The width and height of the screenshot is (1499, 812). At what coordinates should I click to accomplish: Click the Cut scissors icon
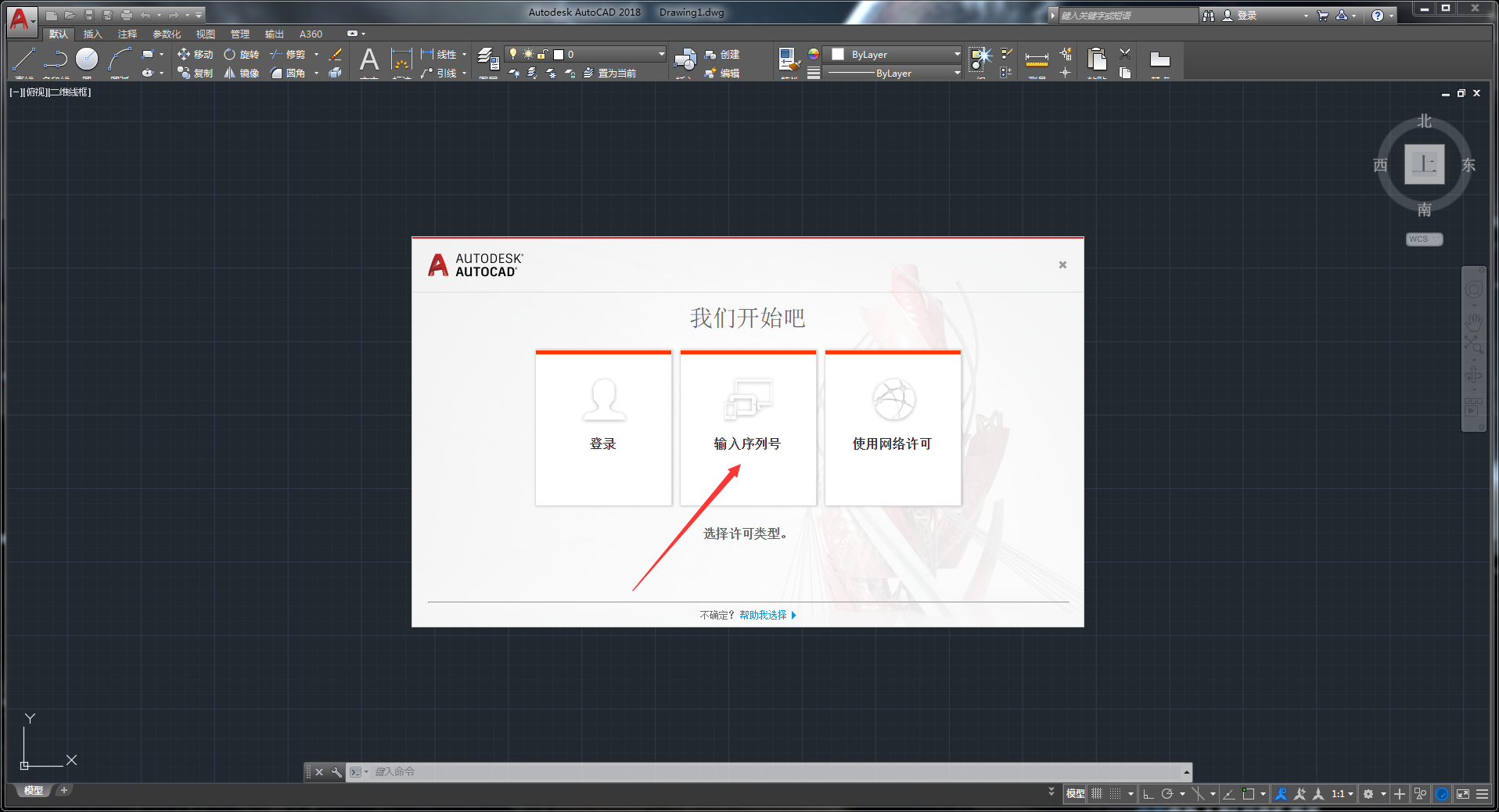tap(1125, 53)
